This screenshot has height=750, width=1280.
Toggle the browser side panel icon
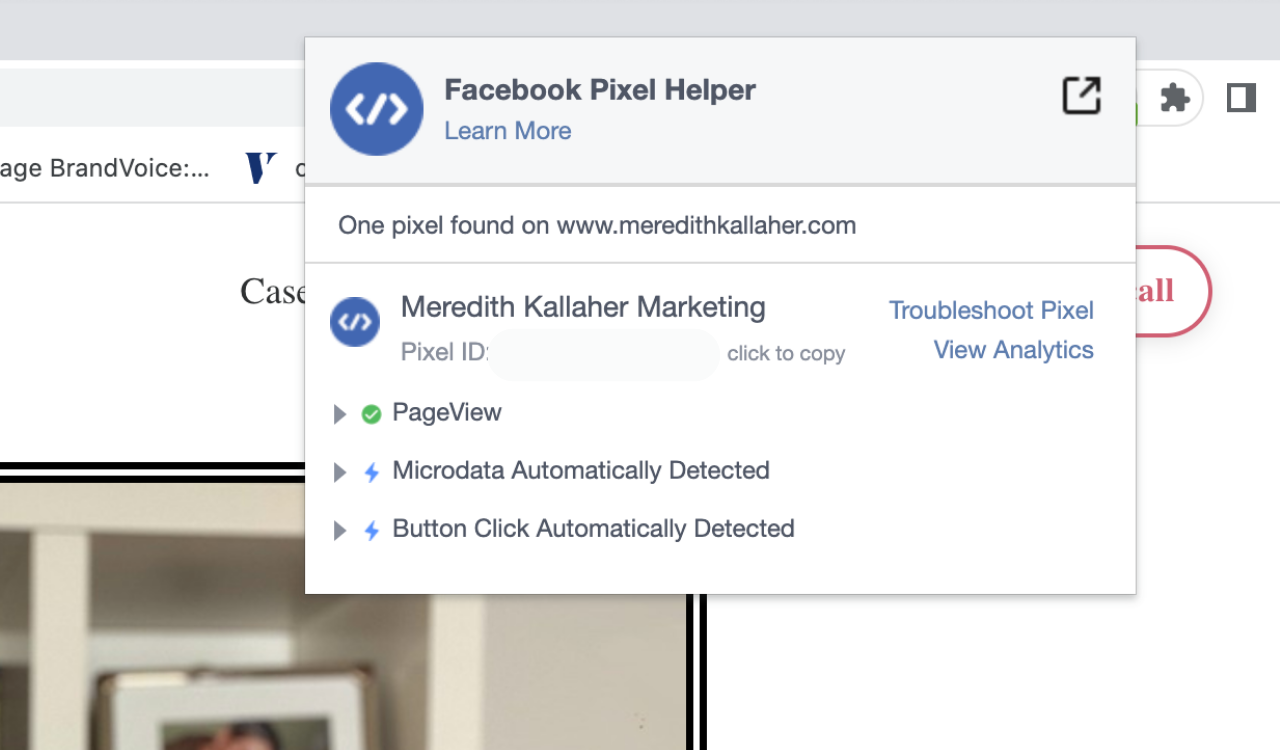1241,97
